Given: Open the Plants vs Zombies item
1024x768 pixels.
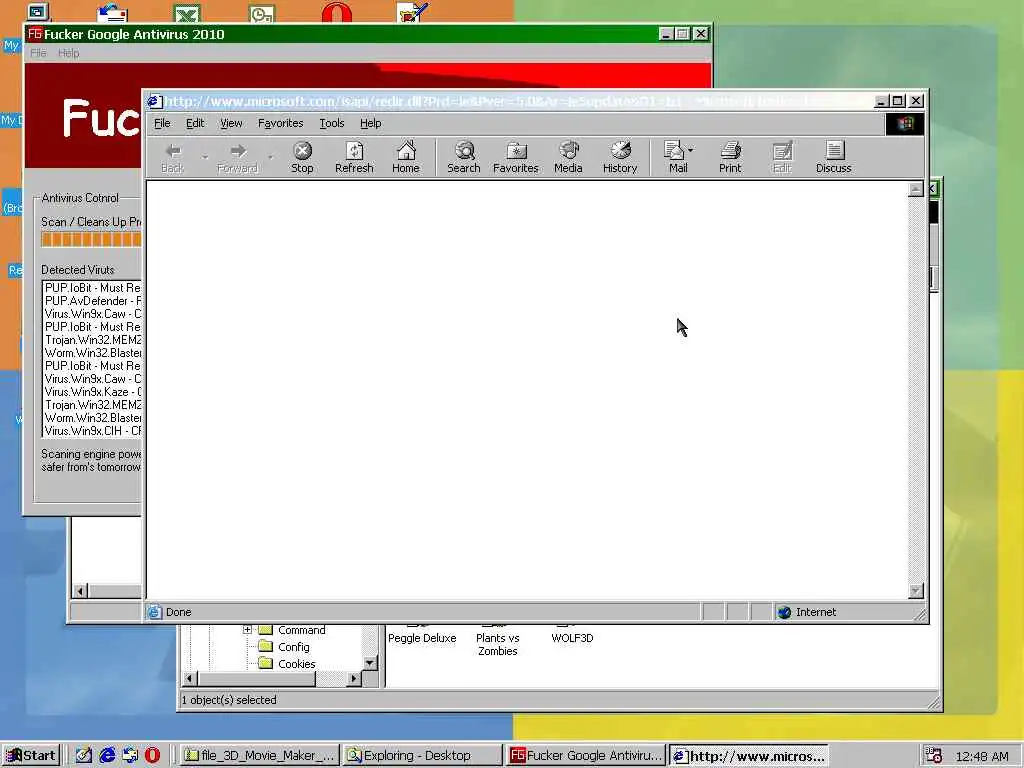Looking at the screenshot, I should click(x=498, y=644).
